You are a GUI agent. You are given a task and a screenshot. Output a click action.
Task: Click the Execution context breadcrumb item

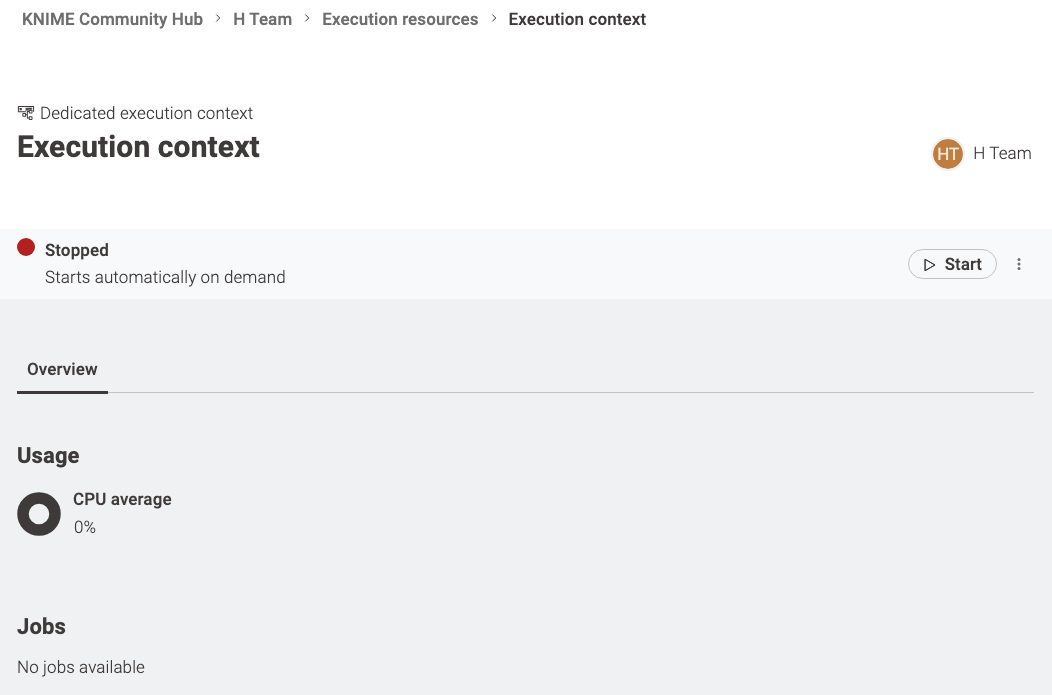tap(577, 19)
